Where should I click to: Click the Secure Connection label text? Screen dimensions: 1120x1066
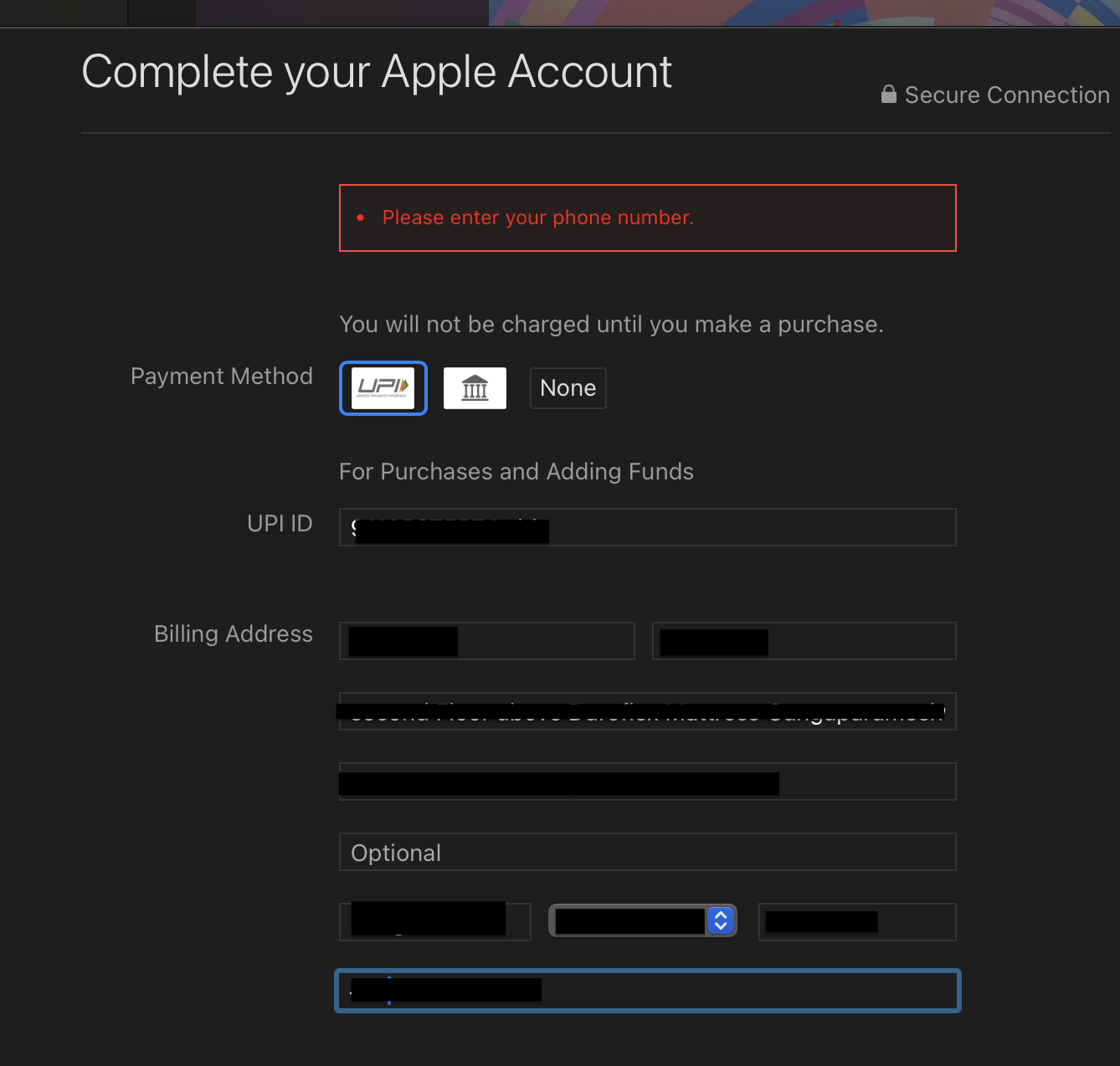pos(1006,95)
